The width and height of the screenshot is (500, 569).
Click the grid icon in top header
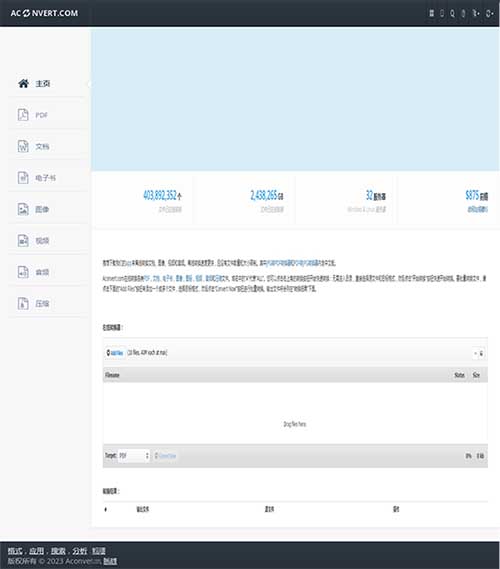(431, 13)
